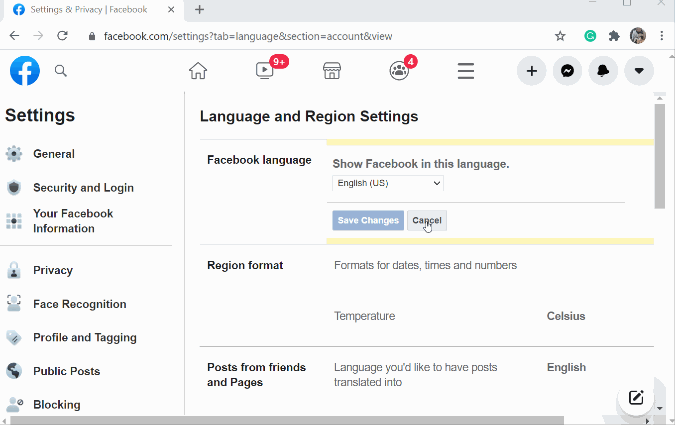The image size is (675, 425).
Task: Click Cancel button
Action: [427, 220]
